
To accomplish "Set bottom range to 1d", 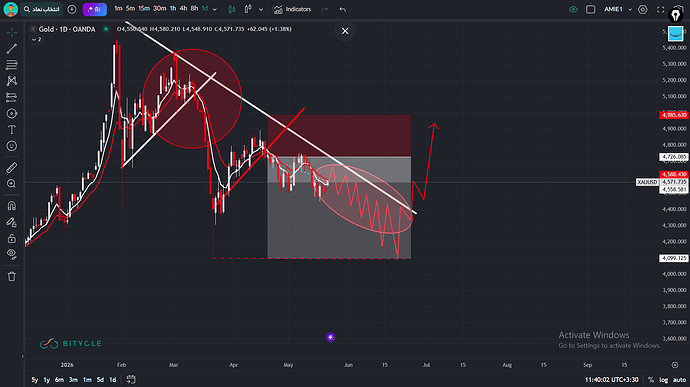I will [113, 380].
